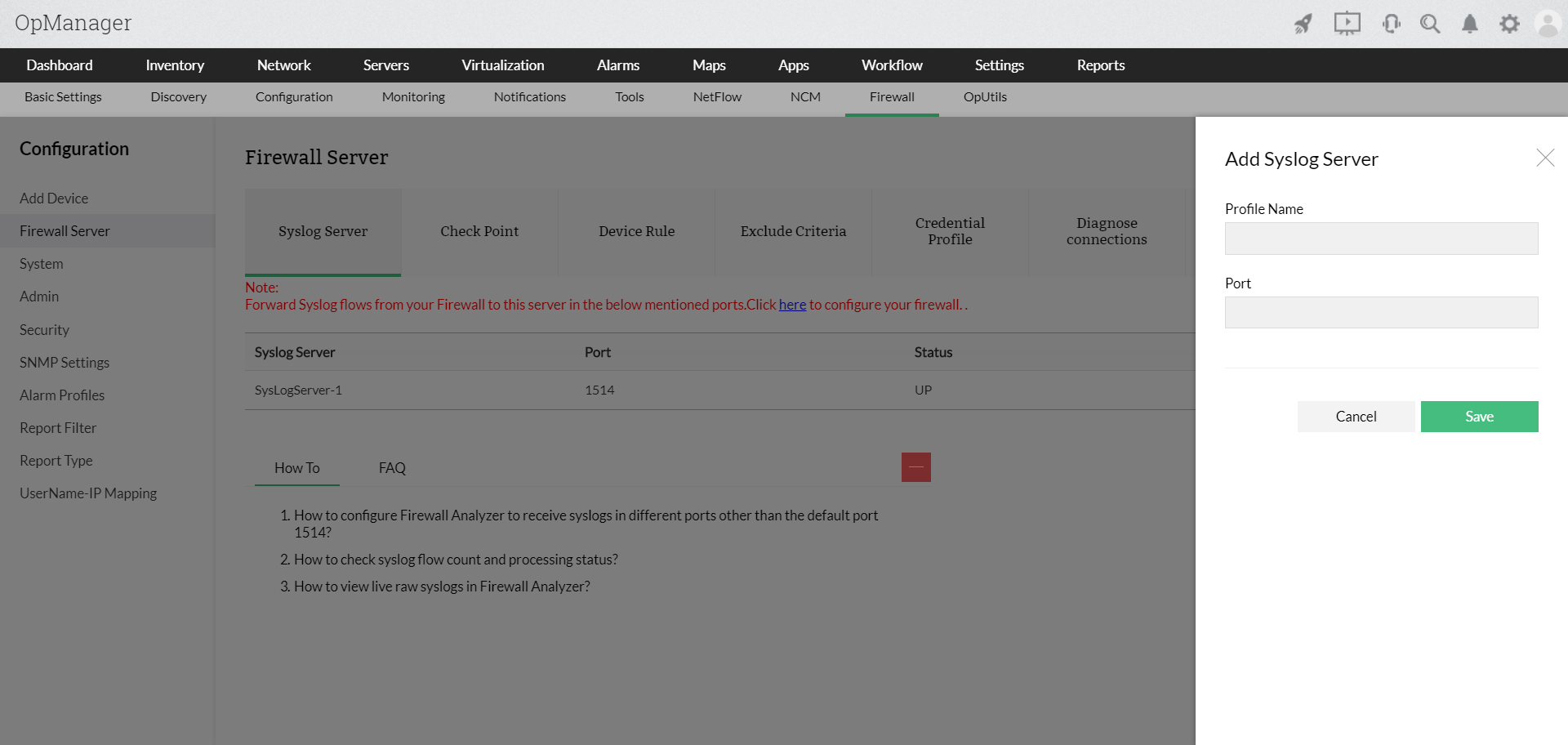1568x745 pixels.
Task: Switch to the FAQ tab
Action: pyautogui.click(x=392, y=468)
